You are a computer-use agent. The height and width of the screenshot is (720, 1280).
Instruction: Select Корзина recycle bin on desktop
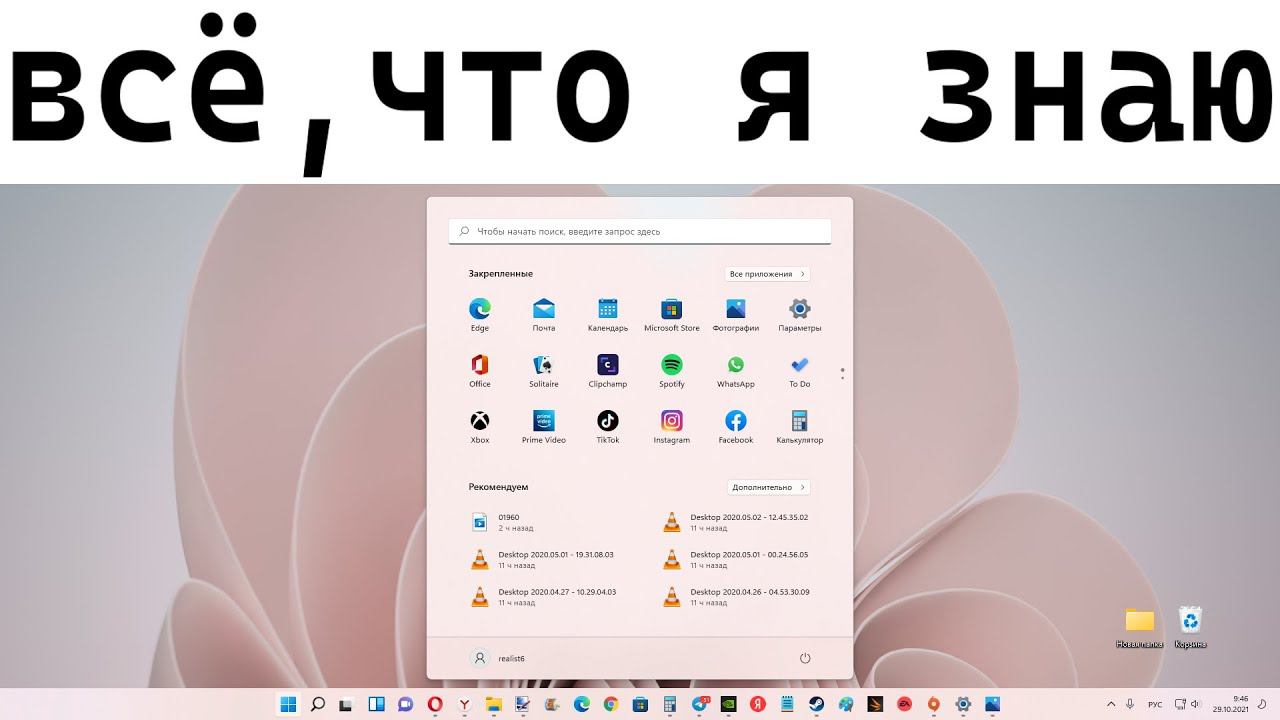point(1190,628)
